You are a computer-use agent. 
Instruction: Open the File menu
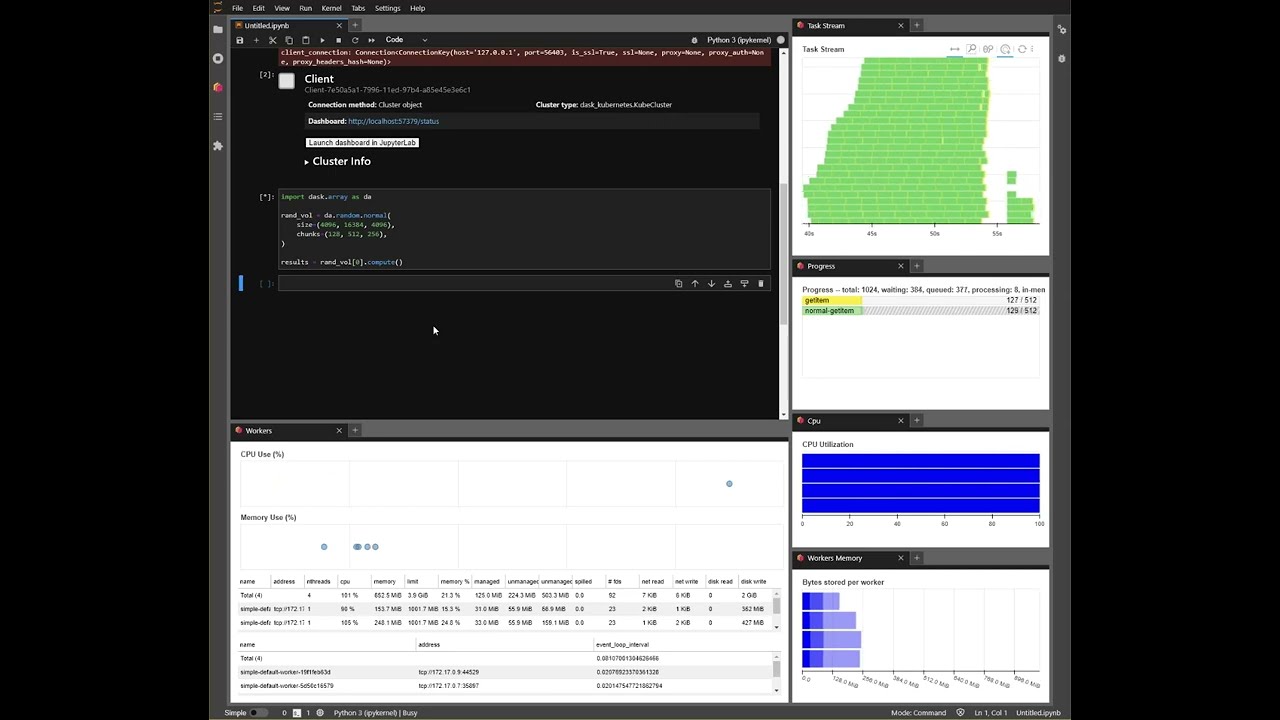(x=237, y=8)
